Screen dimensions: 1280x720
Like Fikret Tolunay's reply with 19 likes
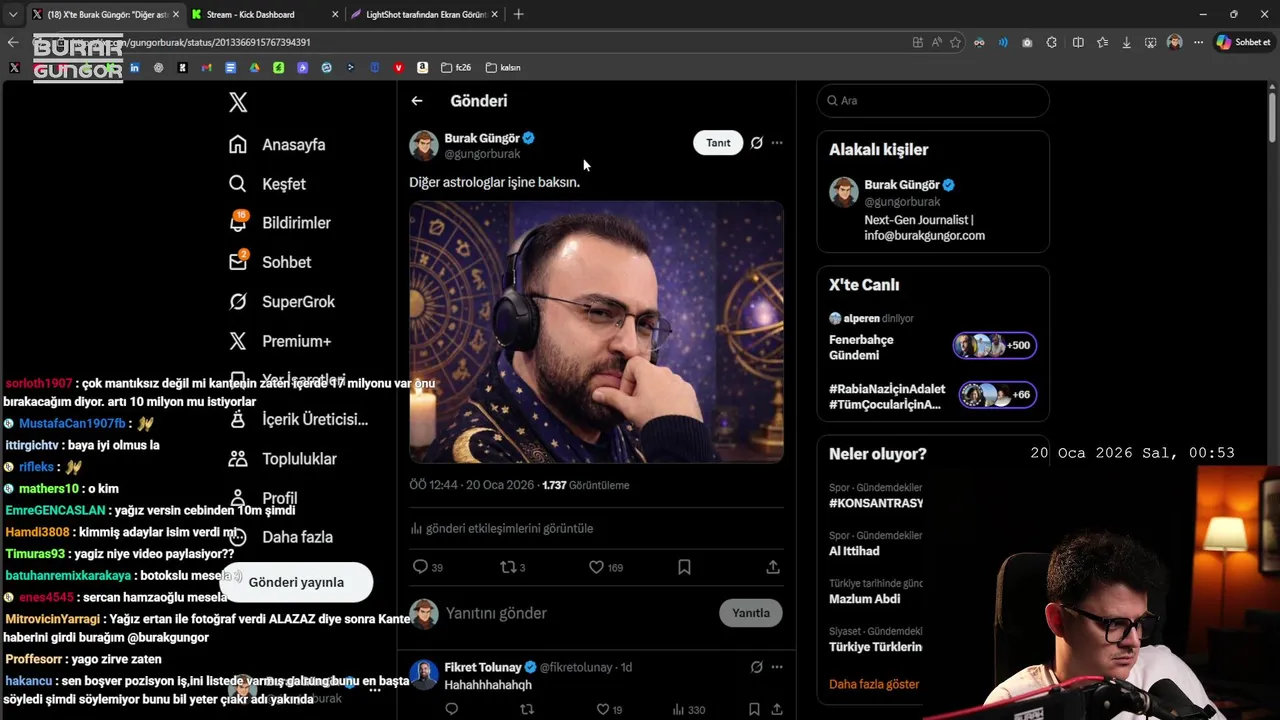tap(603, 710)
